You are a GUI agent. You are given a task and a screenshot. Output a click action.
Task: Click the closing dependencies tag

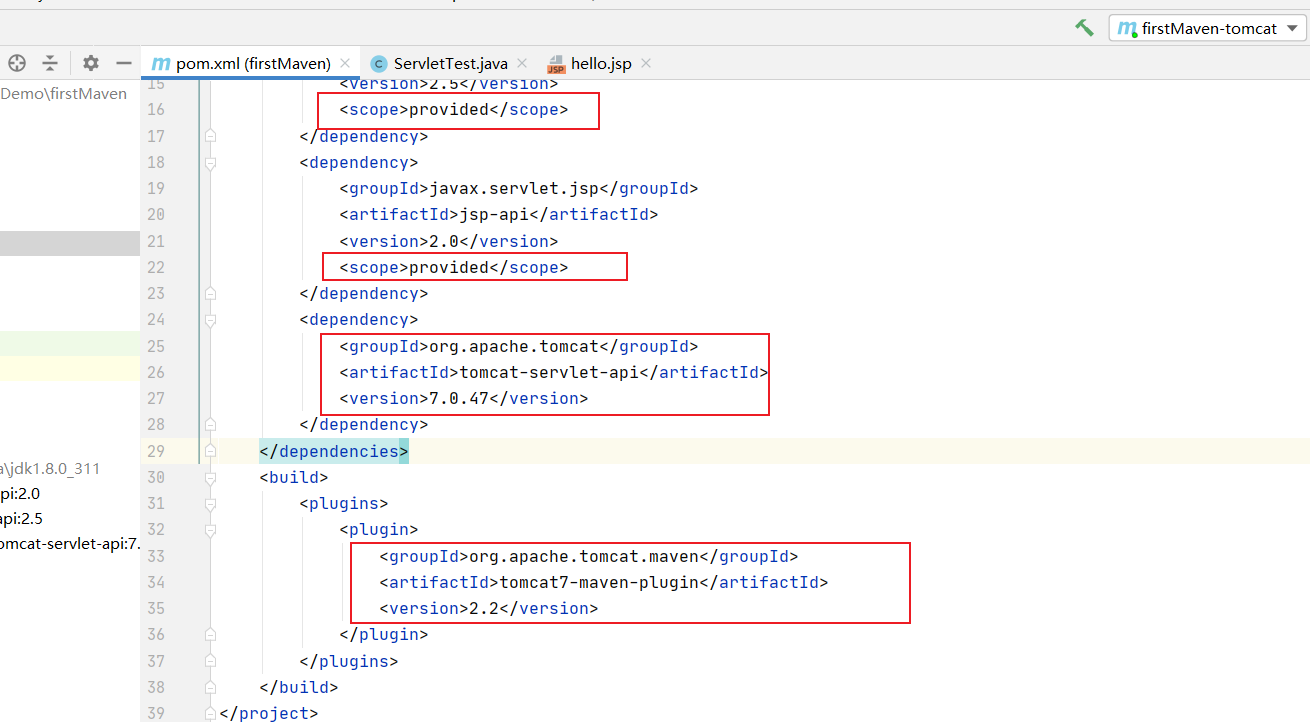click(334, 451)
